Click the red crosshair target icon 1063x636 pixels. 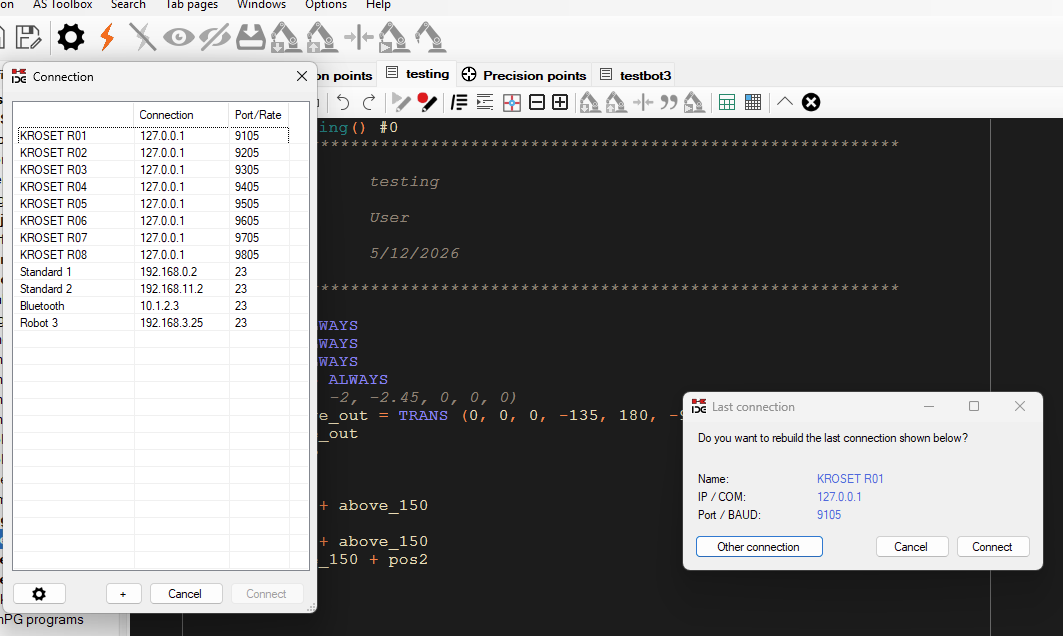point(512,102)
